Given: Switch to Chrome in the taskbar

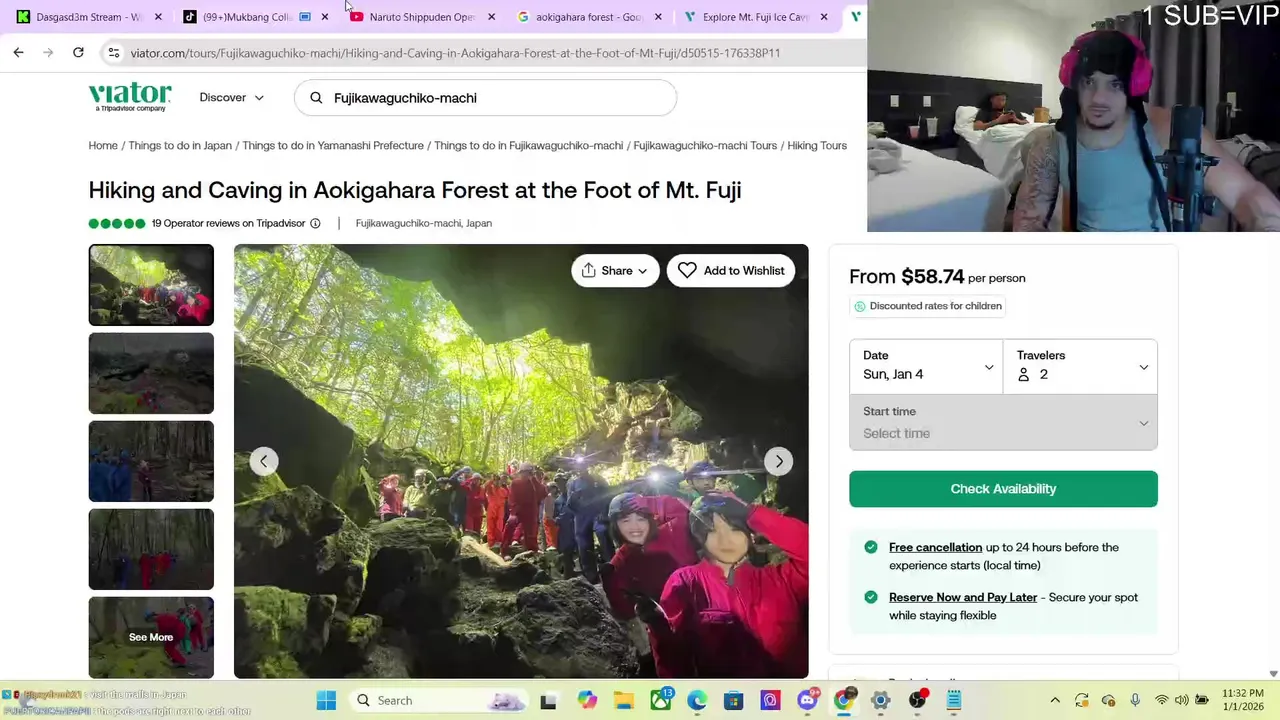Looking at the screenshot, I should (x=844, y=700).
